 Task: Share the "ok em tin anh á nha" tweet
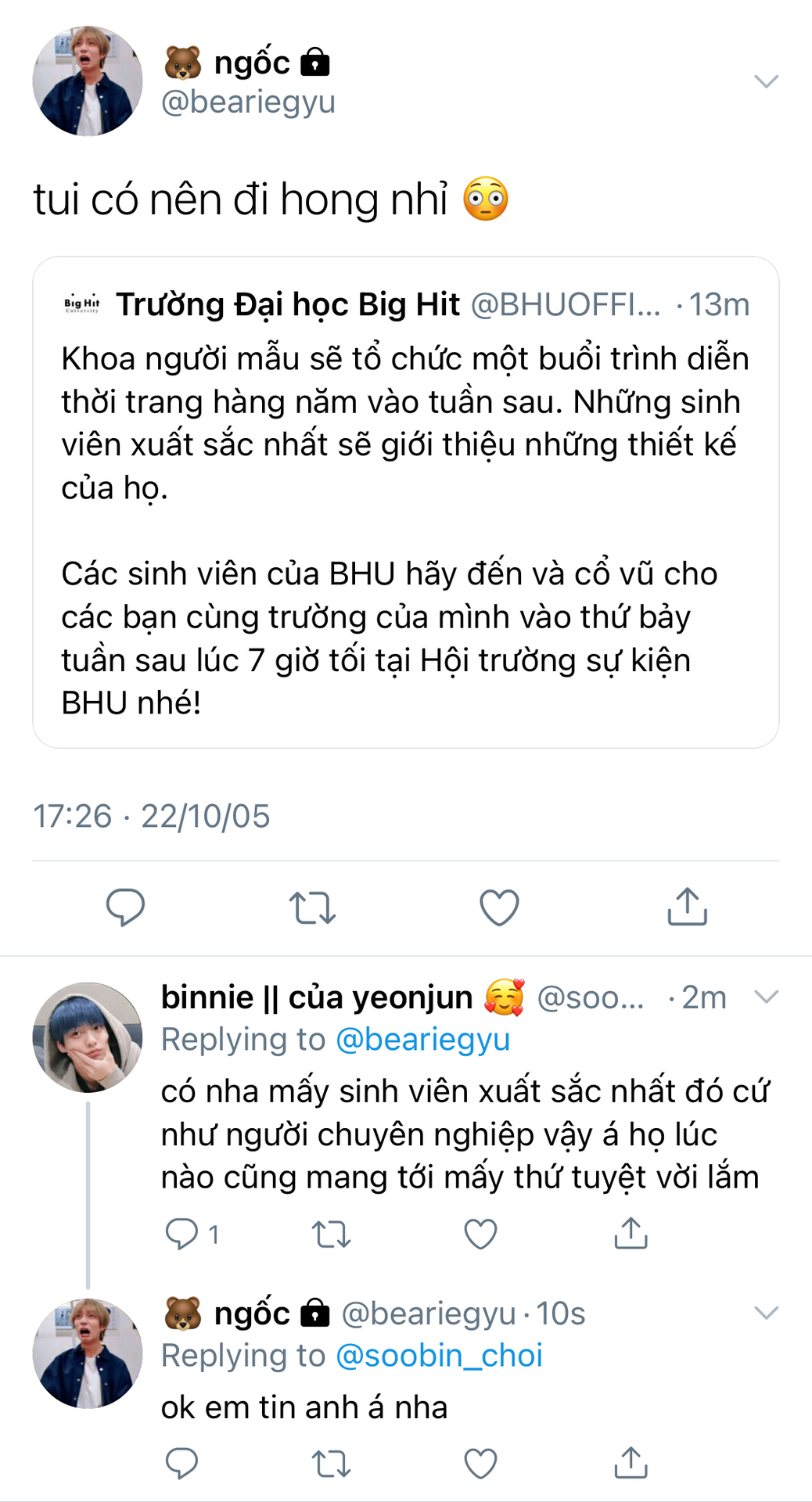point(631,1463)
